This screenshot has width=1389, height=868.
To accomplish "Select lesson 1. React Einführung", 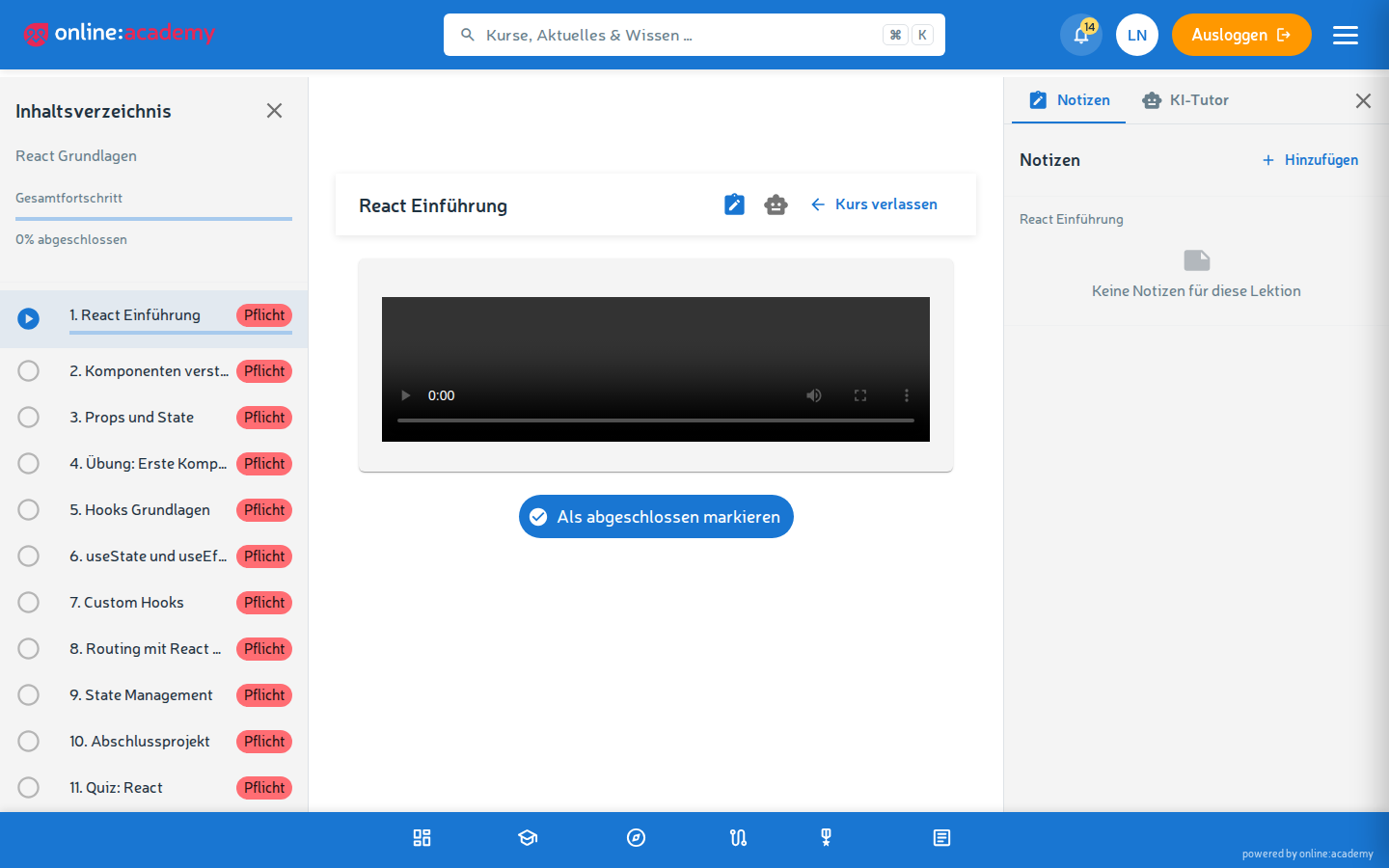I will pyautogui.click(x=154, y=318).
